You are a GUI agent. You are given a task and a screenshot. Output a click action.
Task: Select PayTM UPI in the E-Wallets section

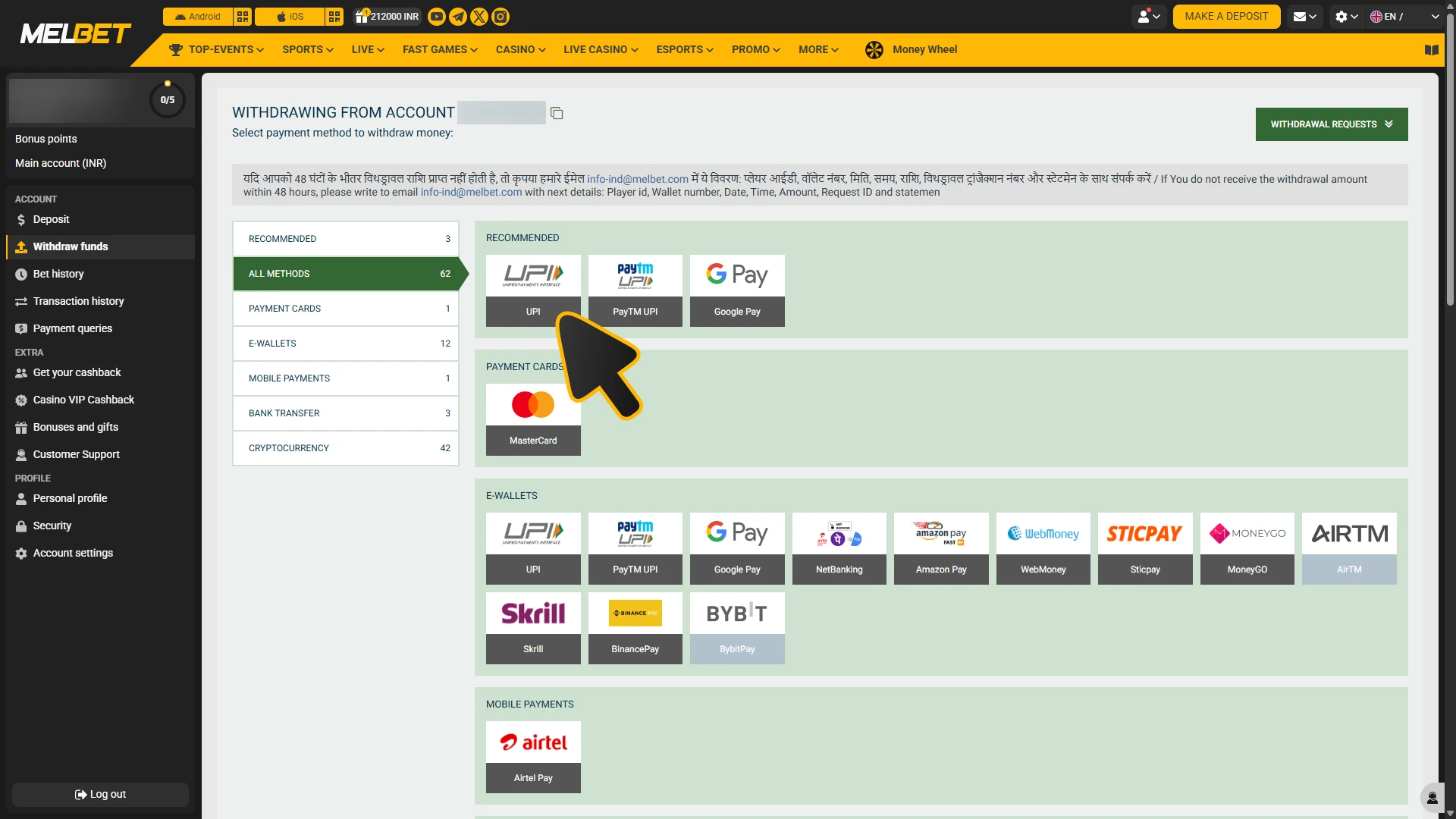click(x=635, y=549)
